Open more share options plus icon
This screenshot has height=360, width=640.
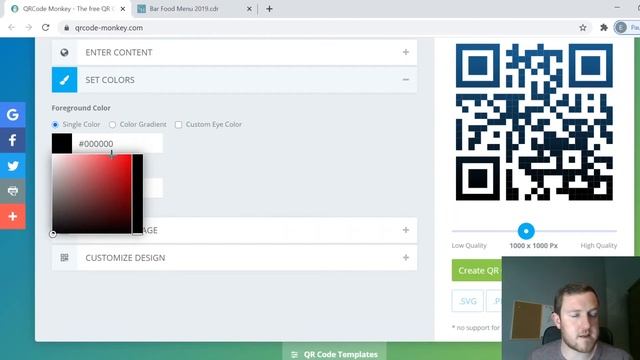(x=13, y=216)
